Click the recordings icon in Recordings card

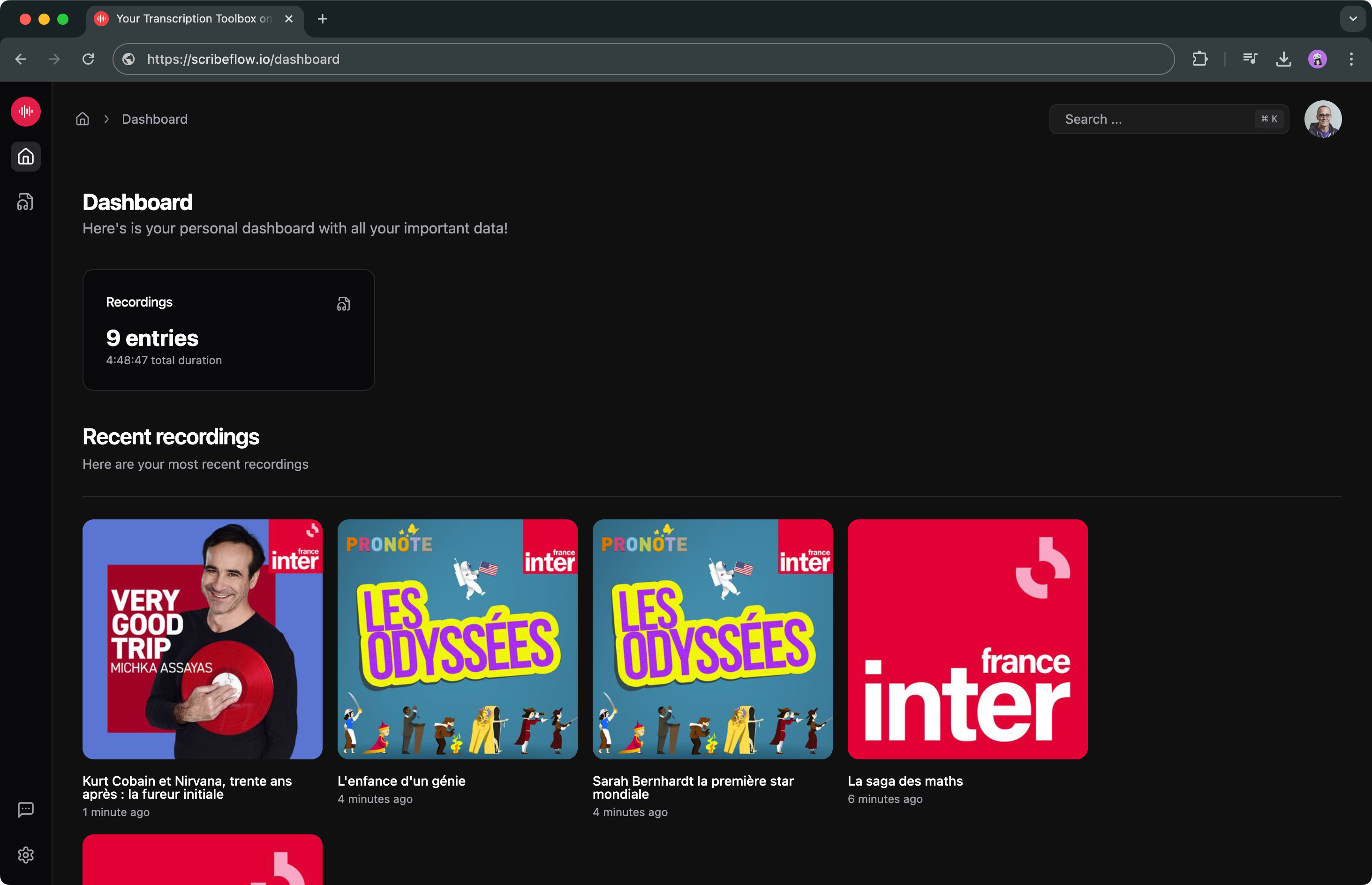(x=343, y=303)
